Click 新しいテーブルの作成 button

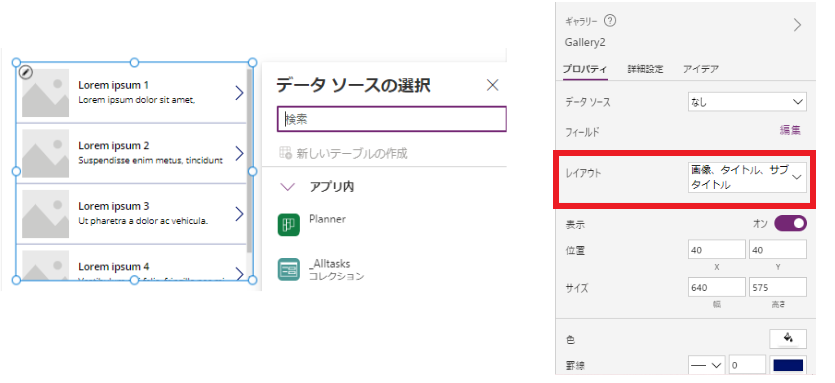pos(343,153)
